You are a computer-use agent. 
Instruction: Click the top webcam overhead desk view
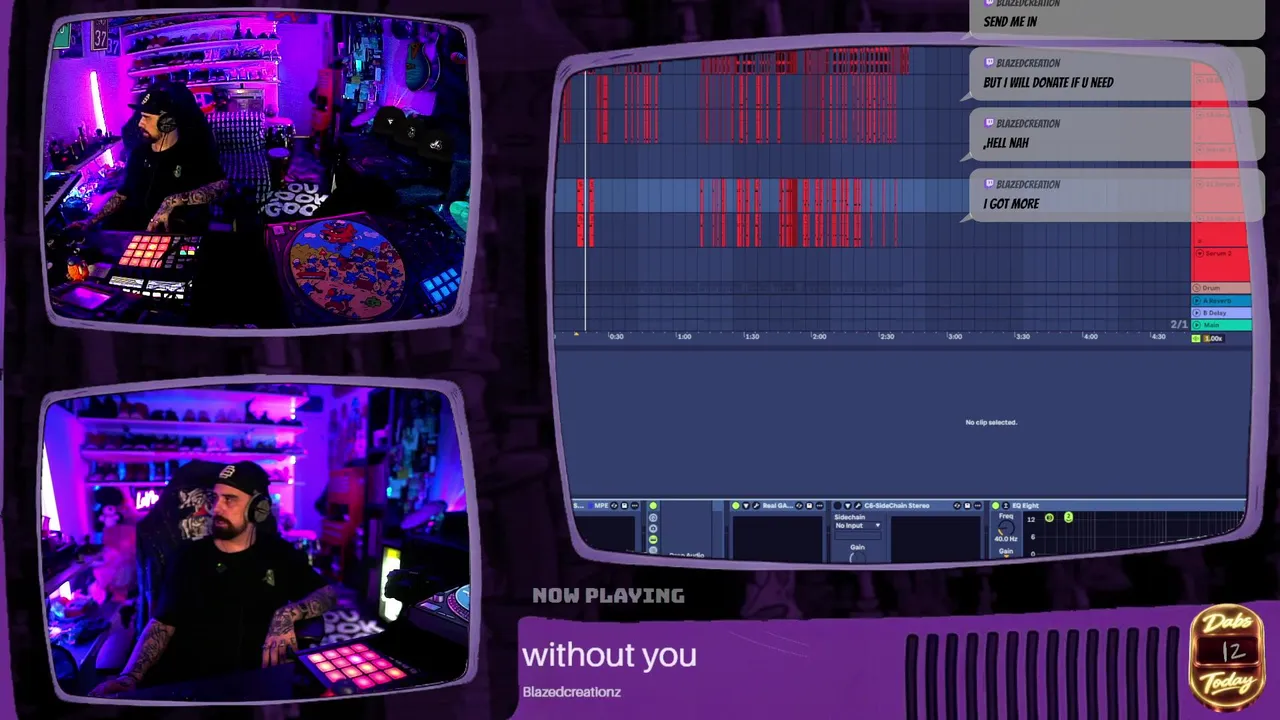coord(257,170)
